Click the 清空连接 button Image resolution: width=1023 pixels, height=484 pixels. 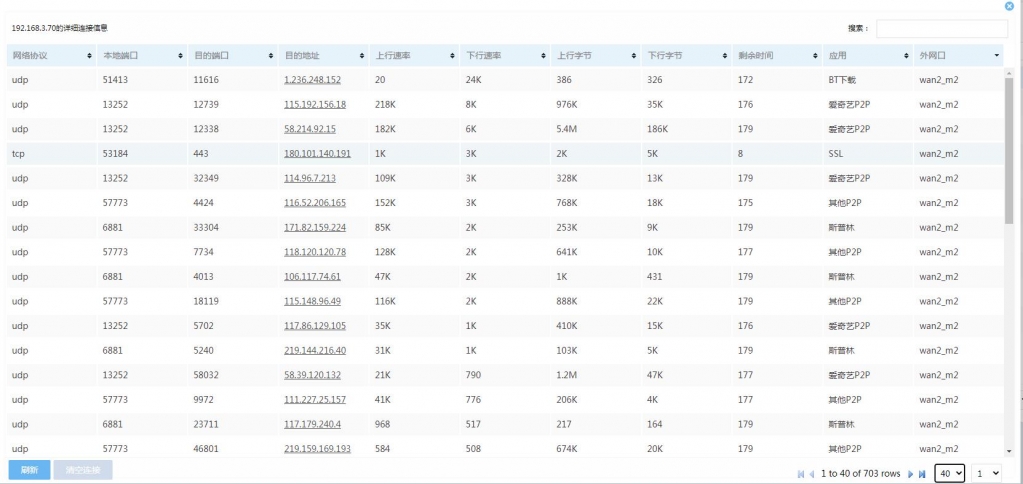[x=83, y=470]
